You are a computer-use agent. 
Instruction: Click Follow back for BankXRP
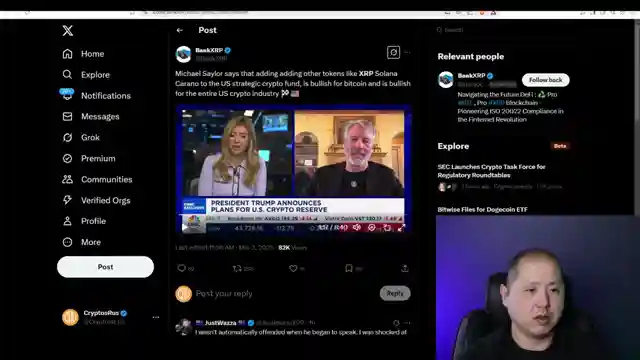pos(545,80)
